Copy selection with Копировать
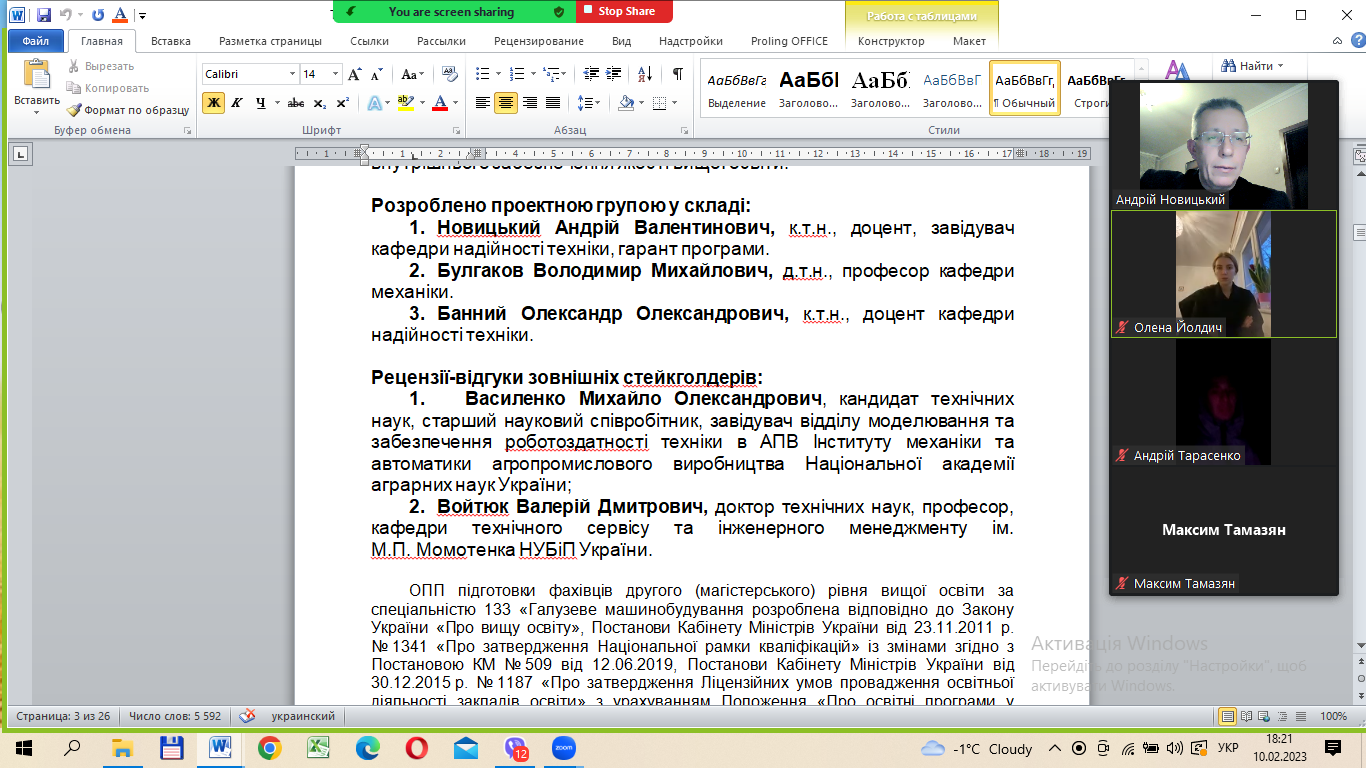This screenshot has width=1366, height=768. tap(108, 88)
